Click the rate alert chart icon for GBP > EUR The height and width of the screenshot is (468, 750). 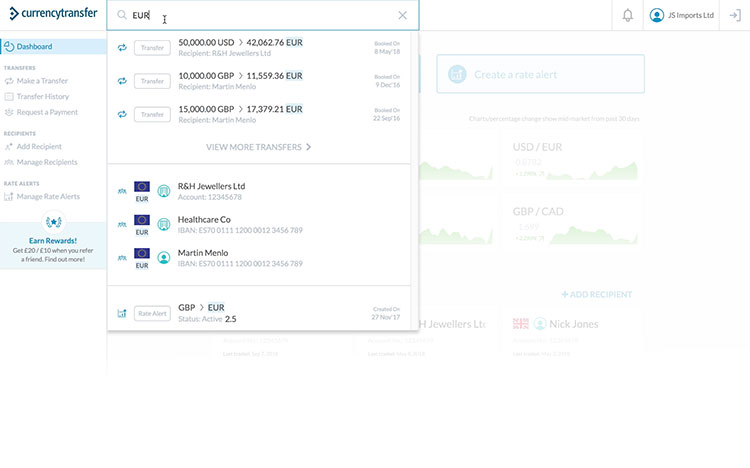pyautogui.click(x=122, y=313)
